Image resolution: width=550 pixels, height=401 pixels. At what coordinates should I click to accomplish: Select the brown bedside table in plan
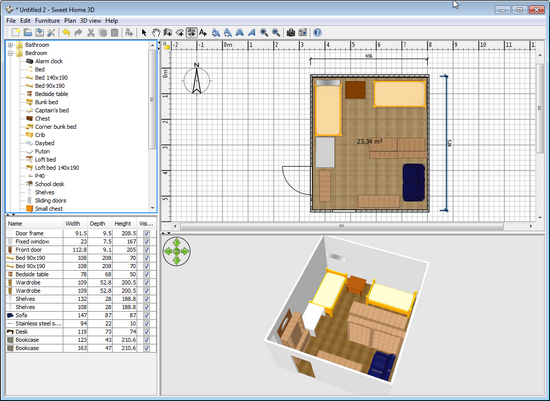tap(355, 90)
